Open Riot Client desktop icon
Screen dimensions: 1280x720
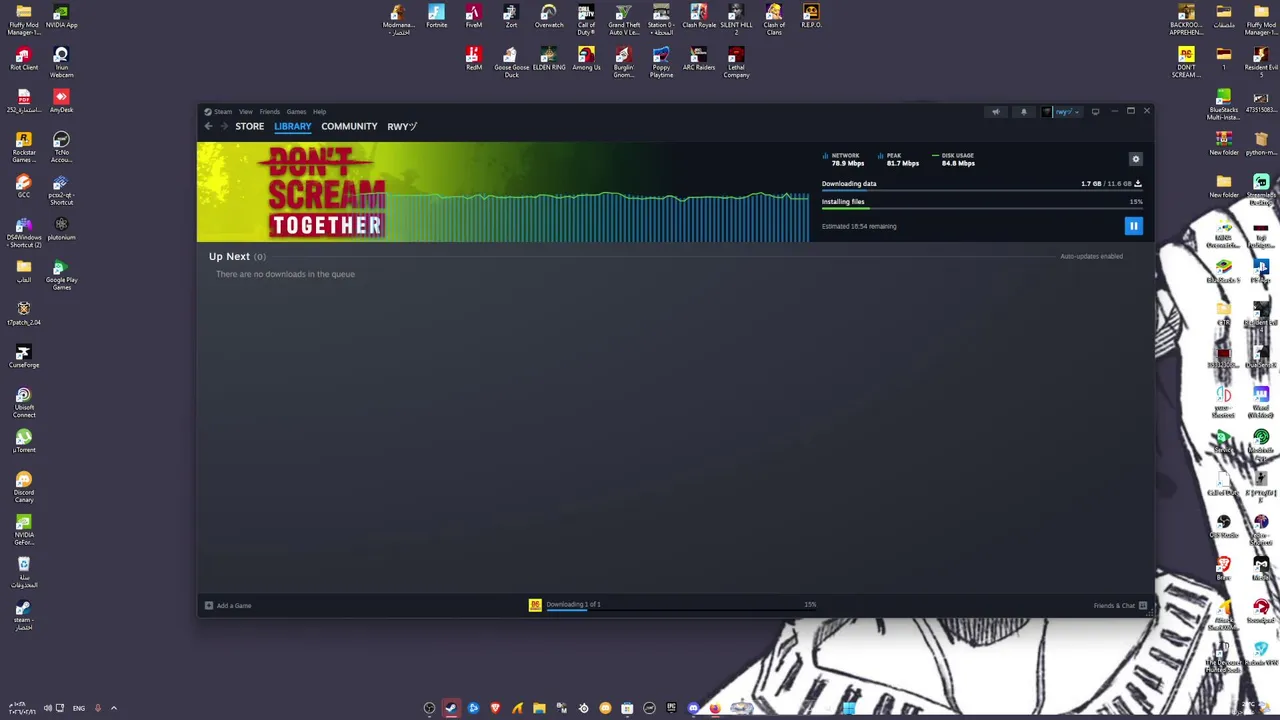point(24,59)
